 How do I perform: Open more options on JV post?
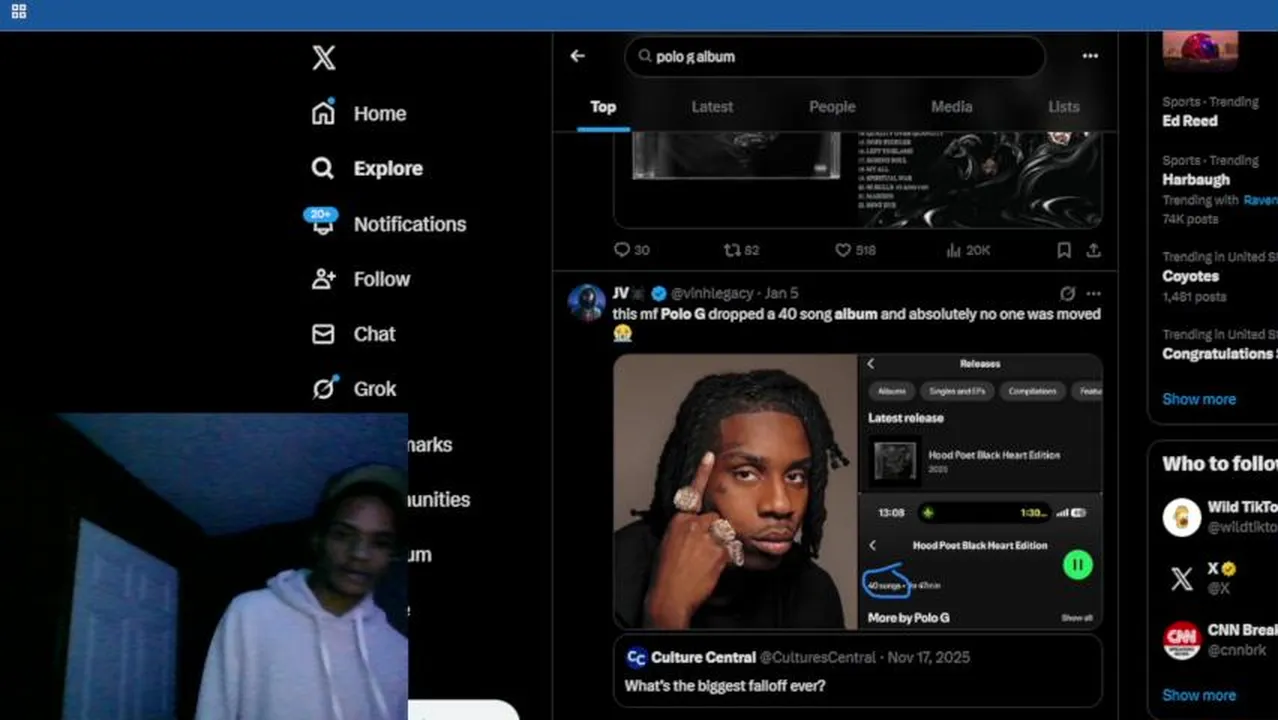click(x=1093, y=294)
